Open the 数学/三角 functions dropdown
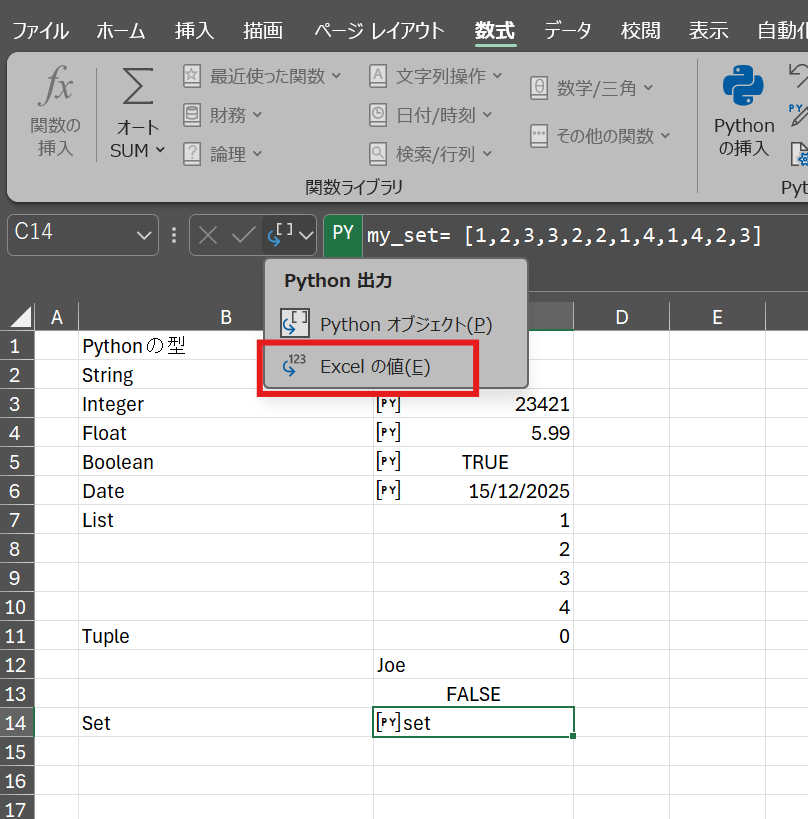Viewport: 808px width, 819px height. 591,88
